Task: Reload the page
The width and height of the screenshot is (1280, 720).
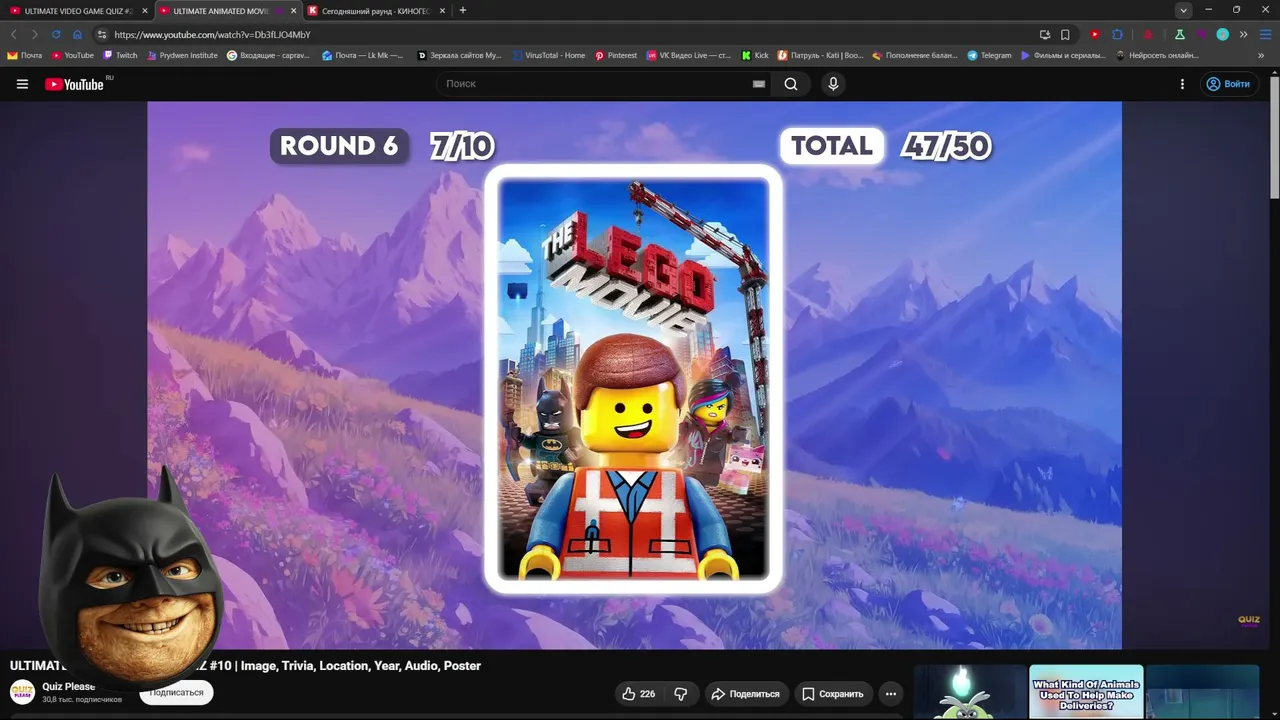Action: coord(56,34)
